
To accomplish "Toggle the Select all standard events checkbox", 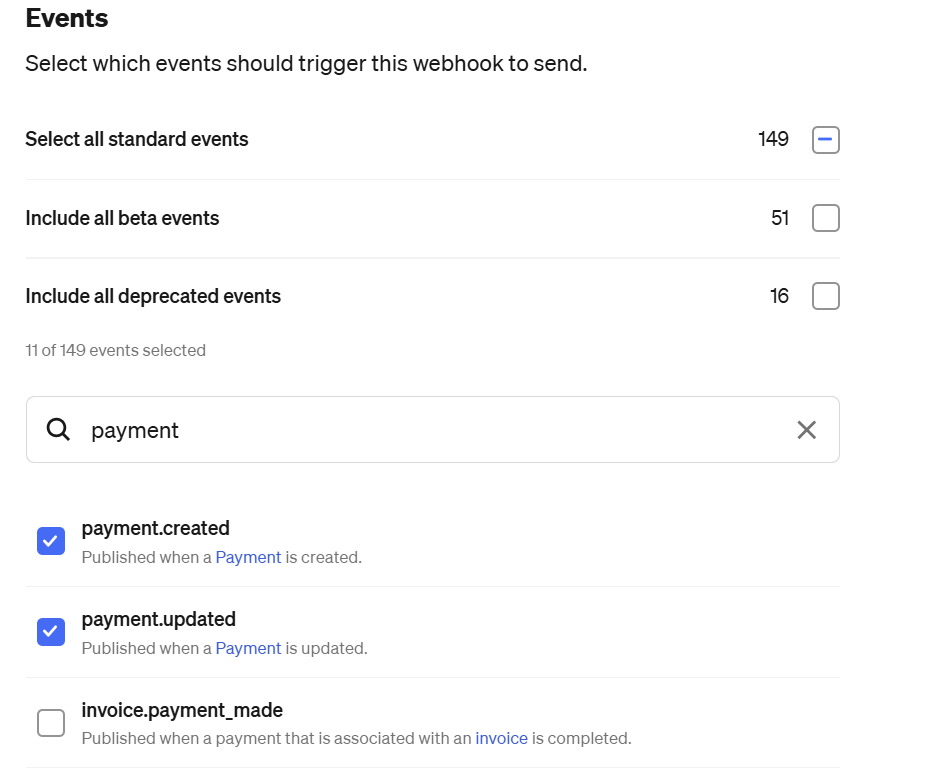I will tap(825, 140).
